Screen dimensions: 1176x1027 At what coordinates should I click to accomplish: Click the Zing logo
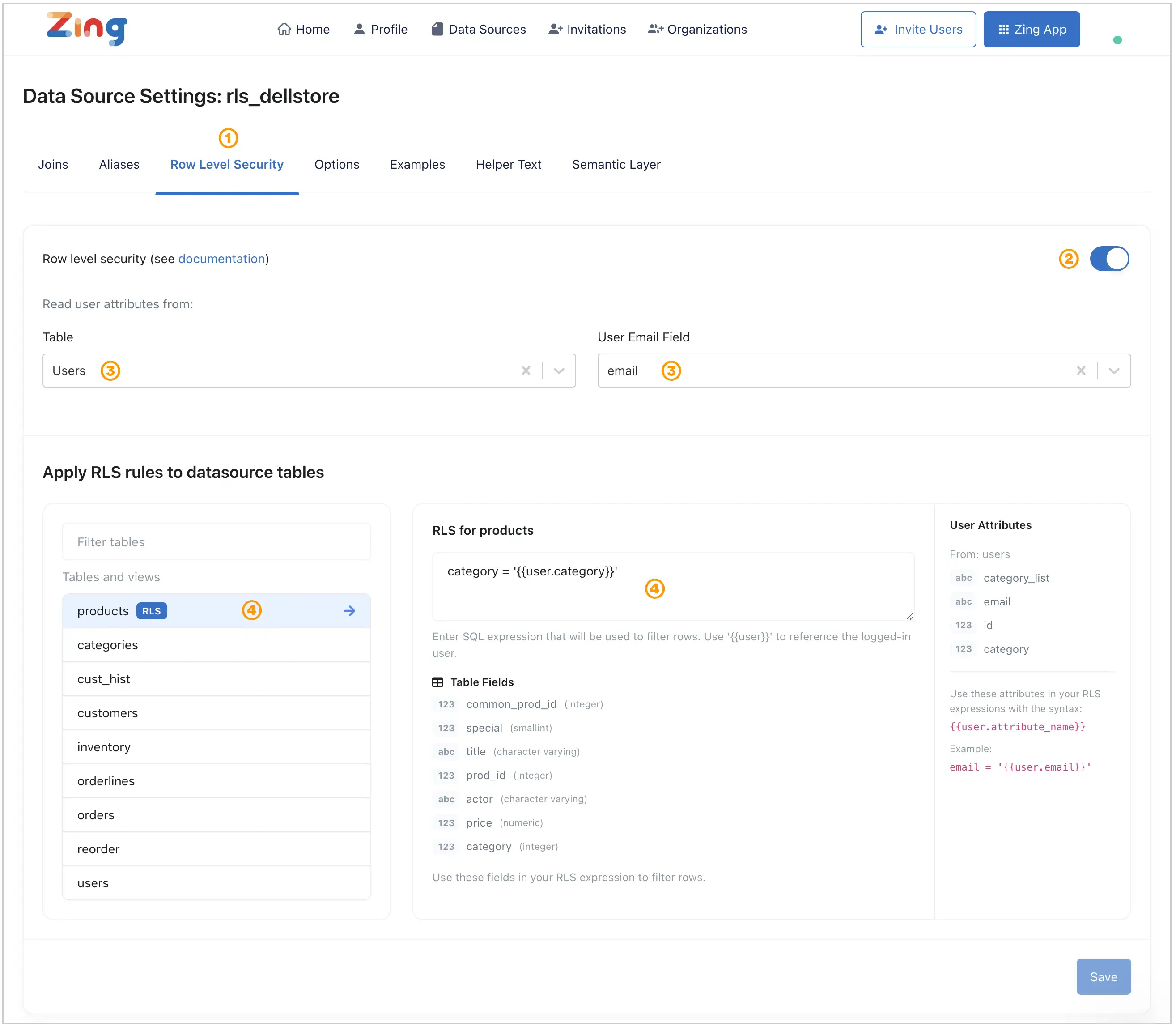click(87, 28)
